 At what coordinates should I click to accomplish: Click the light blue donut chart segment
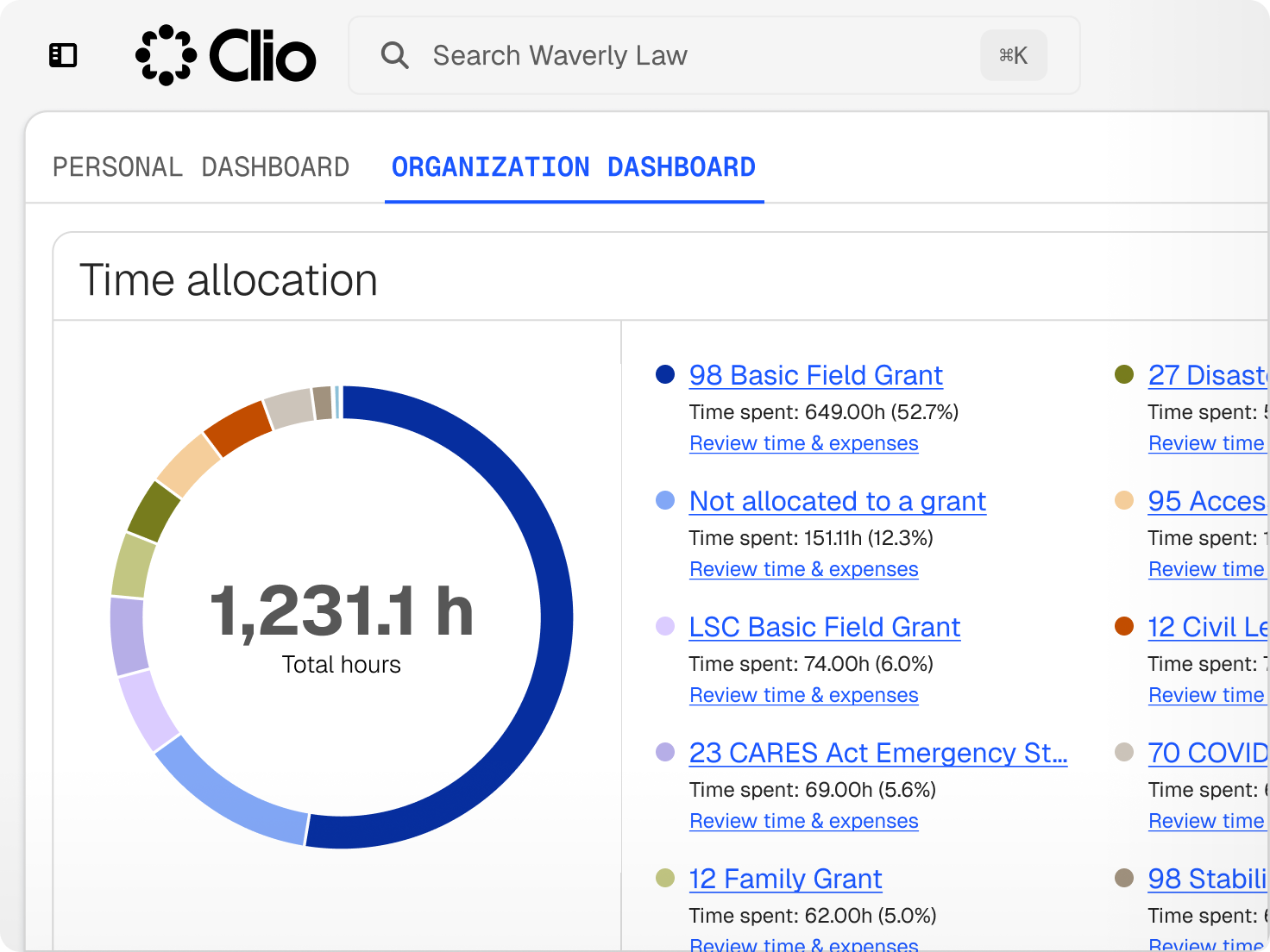224,795
